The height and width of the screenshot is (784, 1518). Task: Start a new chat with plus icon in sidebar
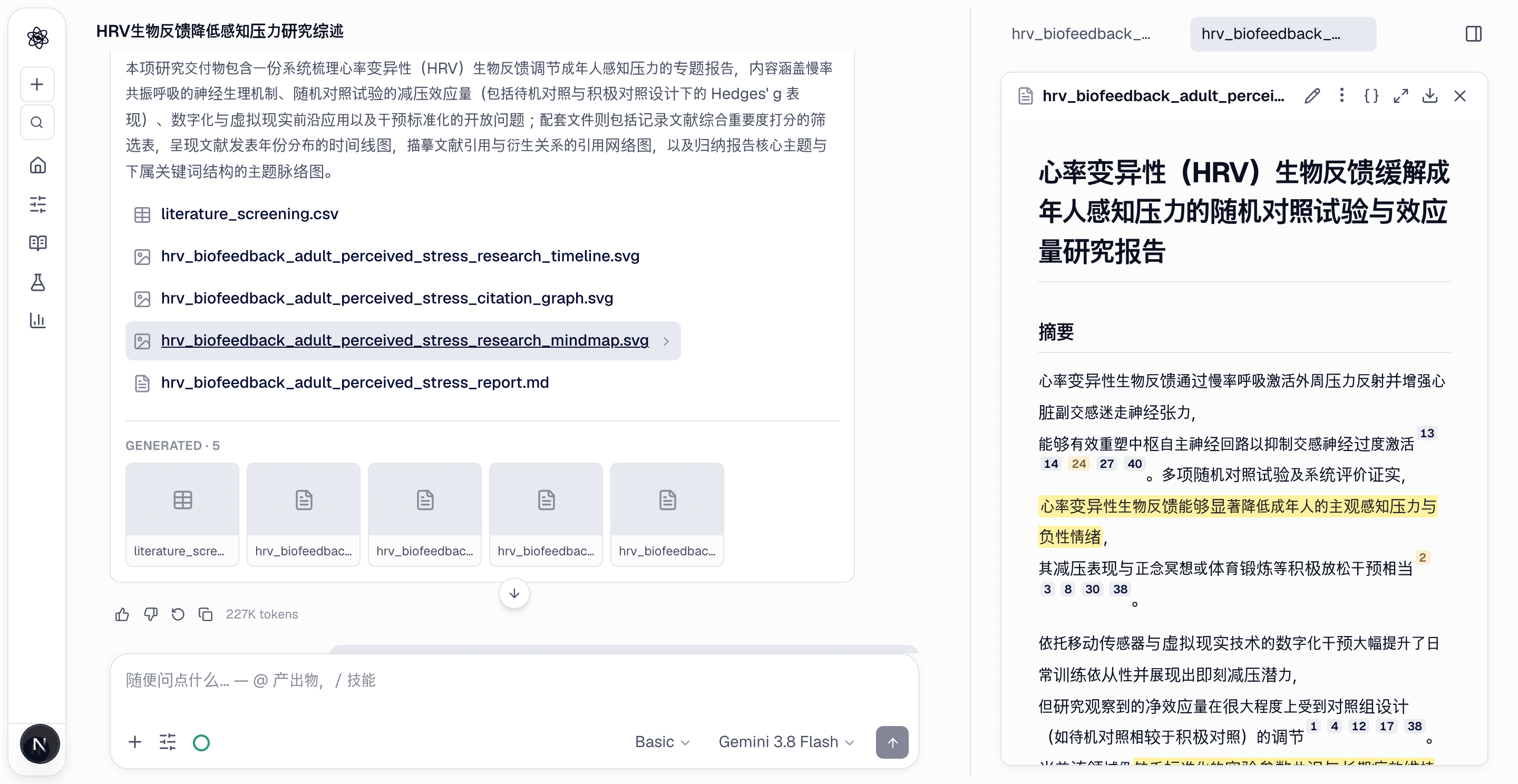pos(37,84)
